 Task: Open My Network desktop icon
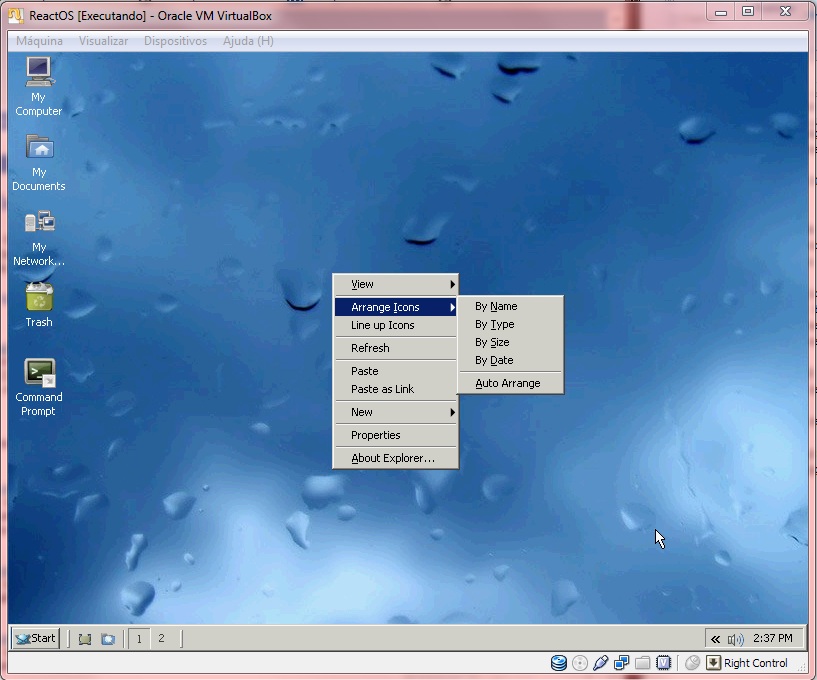click(x=39, y=238)
